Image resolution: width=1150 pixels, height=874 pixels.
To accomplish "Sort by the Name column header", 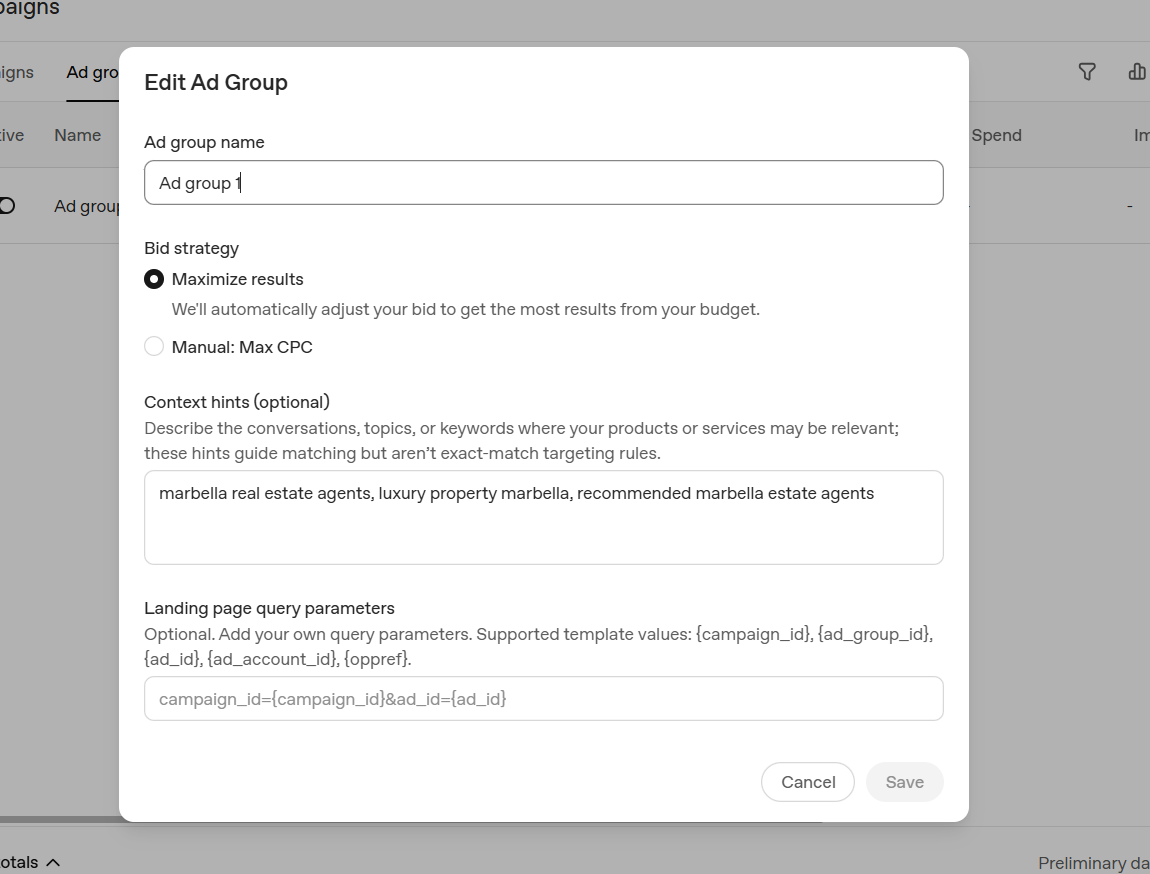I will pyautogui.click(x=78, y=135).
